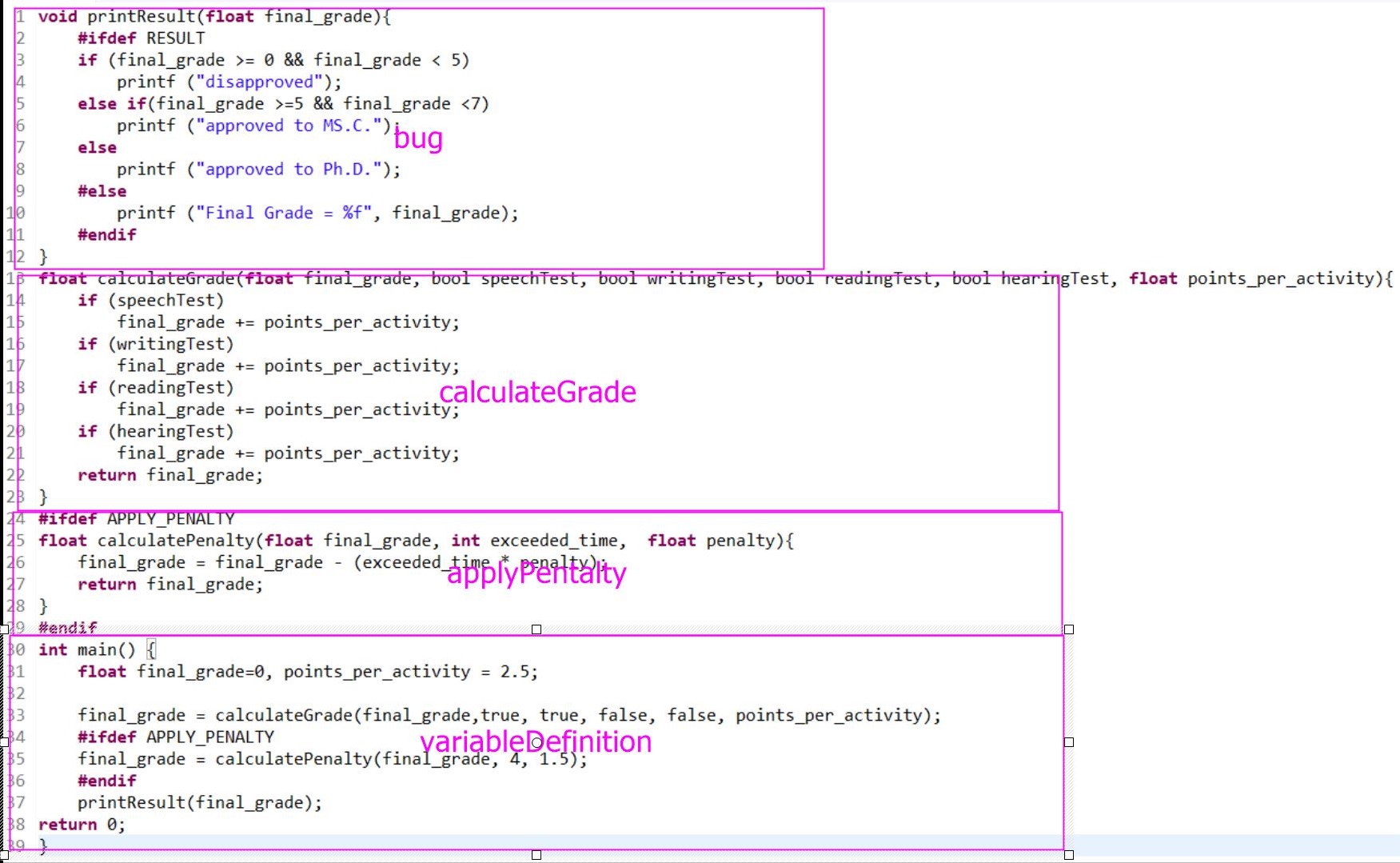Screen dimensions: 1400x863
Task: Click the bottom-right resize handle of the selection
Action: (x=1069, y=855)
